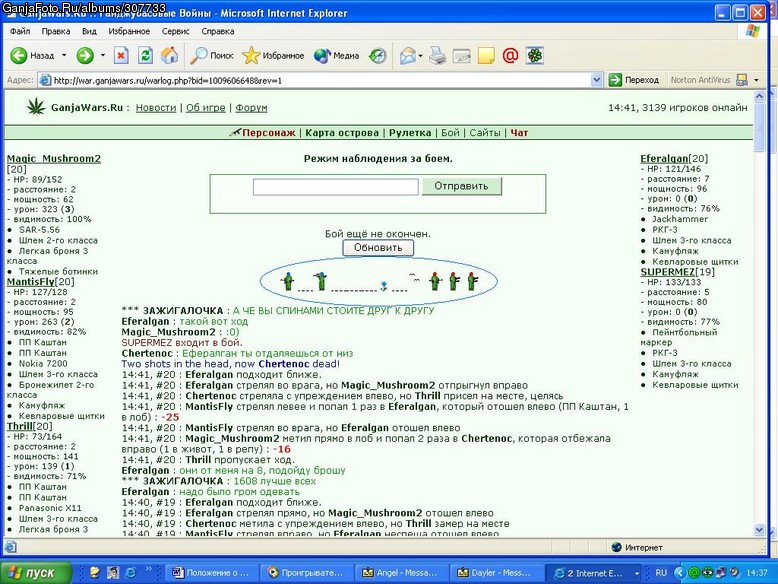Open MantisFly player profile
This screenshot has height=584, width=778.
point(31,281)
